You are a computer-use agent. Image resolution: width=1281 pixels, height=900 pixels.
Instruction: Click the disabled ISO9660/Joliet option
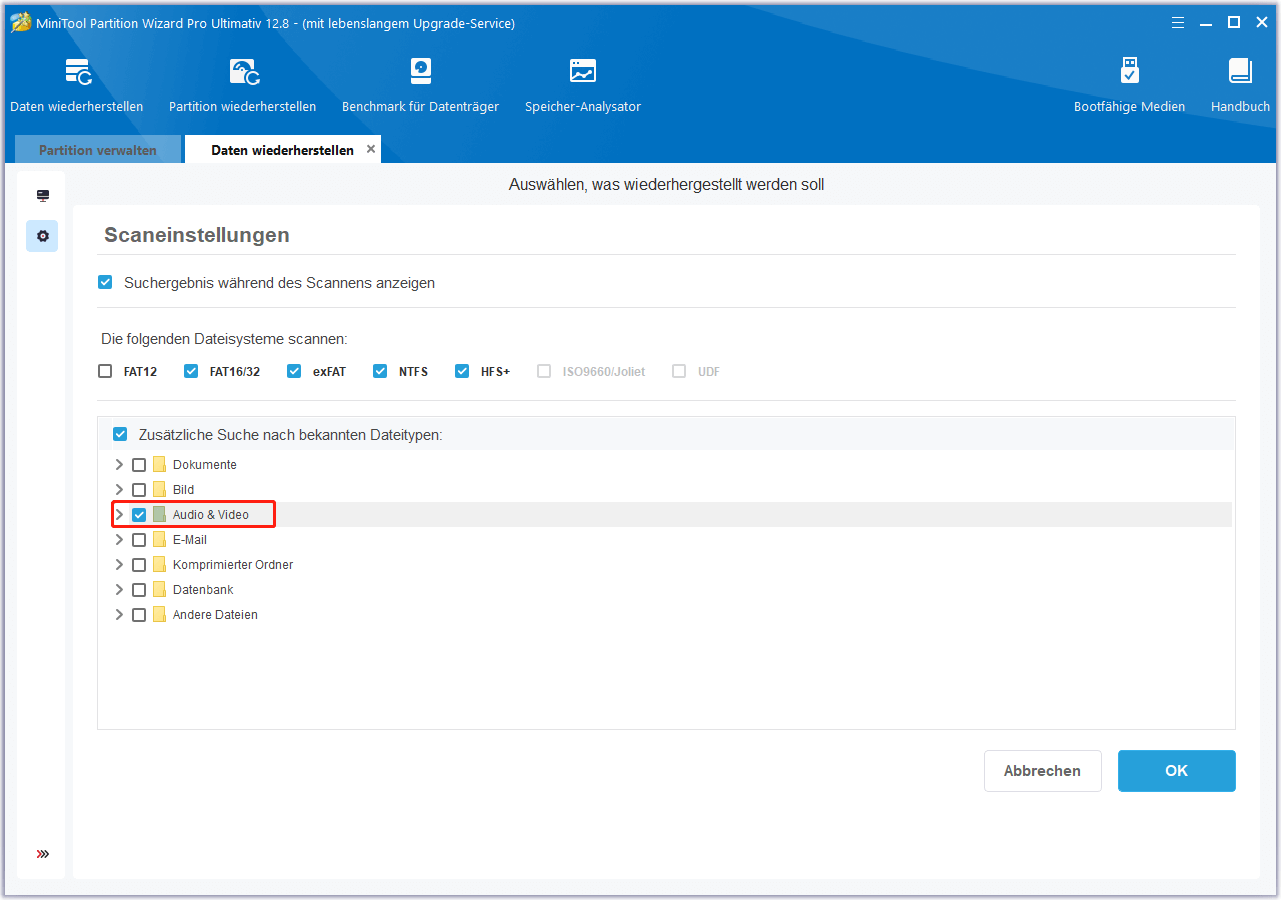[591, 371]
